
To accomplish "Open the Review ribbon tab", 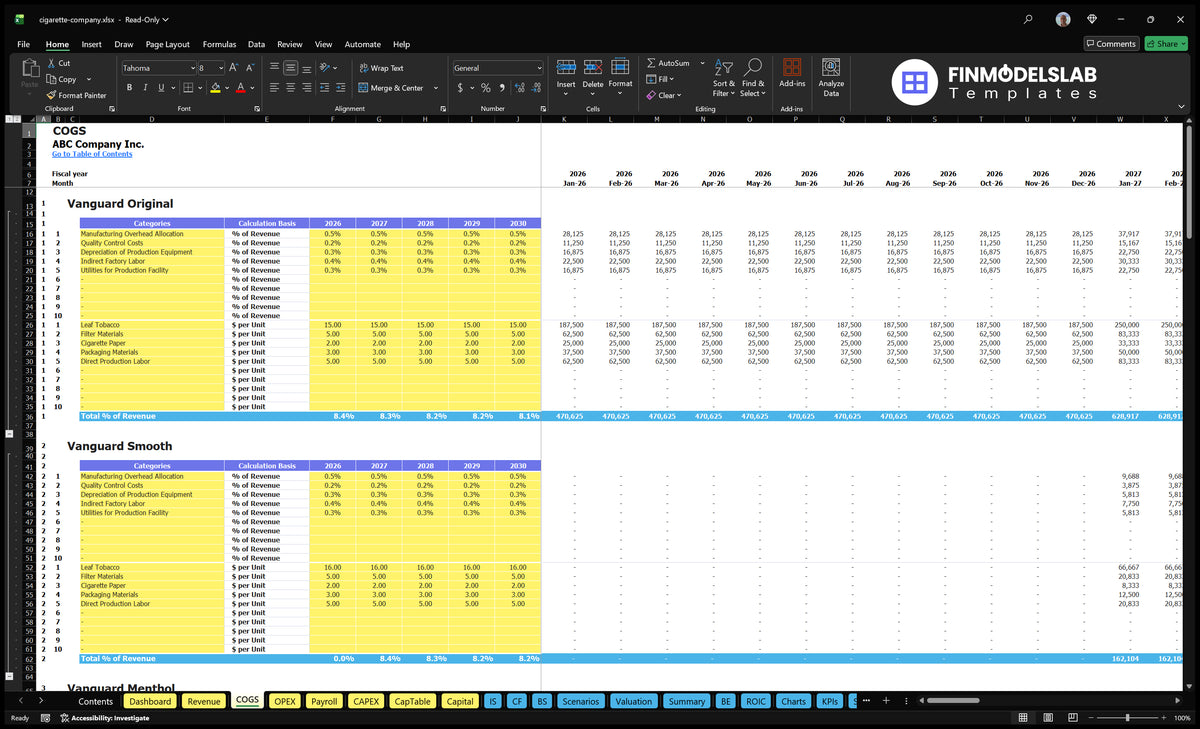I will click(x=290, y=44).
